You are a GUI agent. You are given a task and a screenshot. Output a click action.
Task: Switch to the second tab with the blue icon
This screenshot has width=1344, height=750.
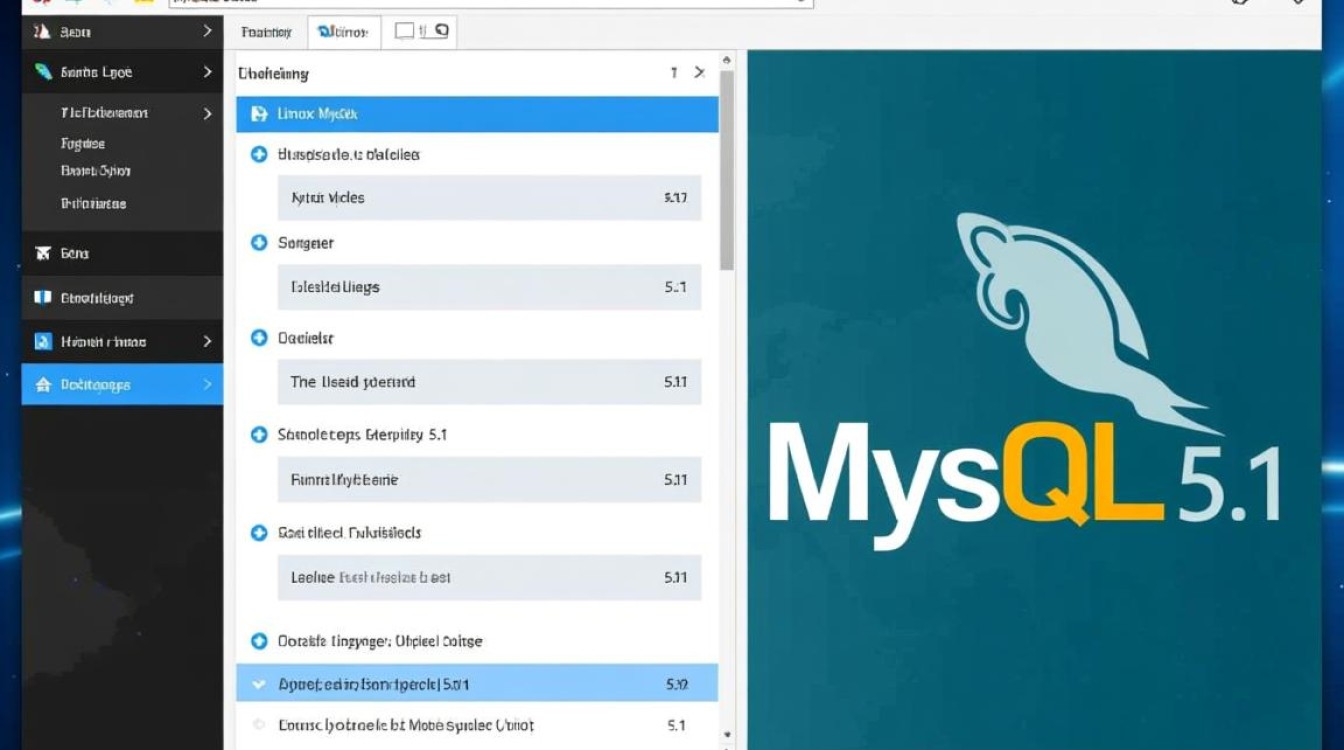pyautogui.click(x=343, y=31)
